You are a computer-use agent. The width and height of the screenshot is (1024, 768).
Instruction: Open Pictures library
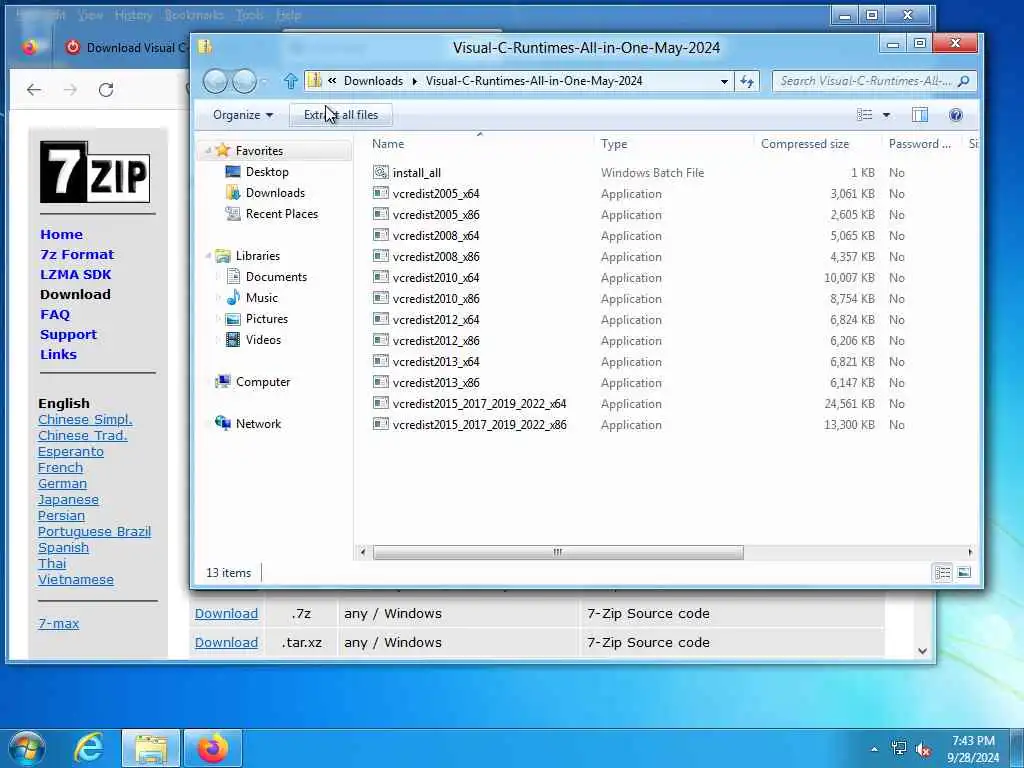pos(266,319)
